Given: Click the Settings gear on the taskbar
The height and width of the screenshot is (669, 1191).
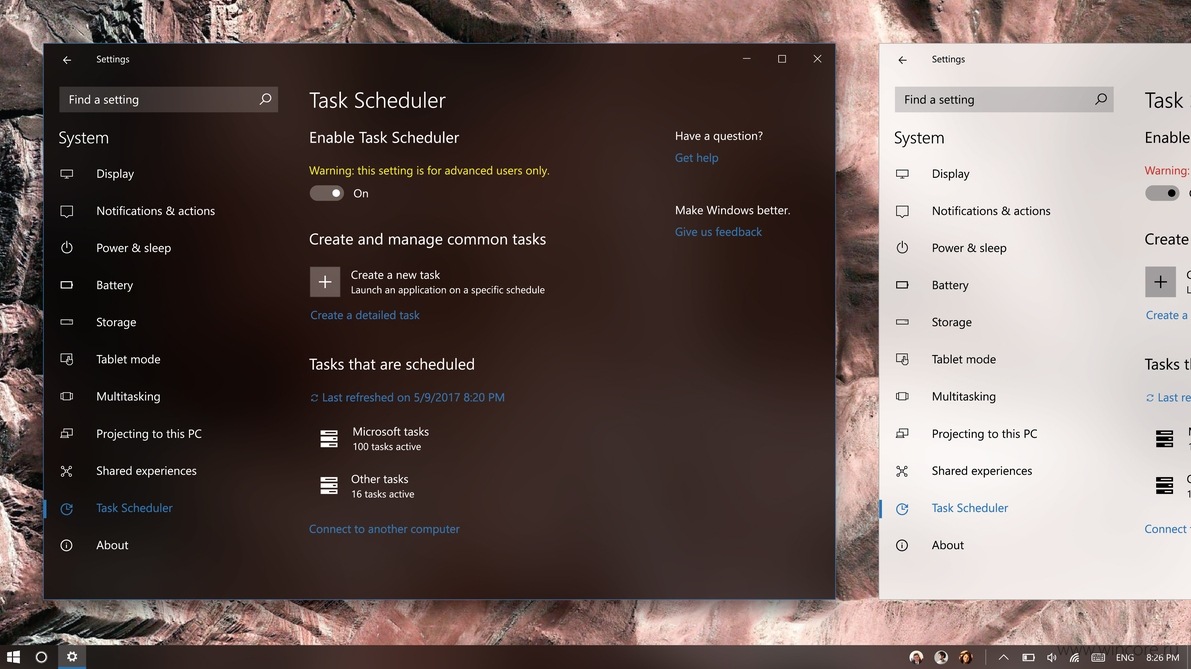Looking at the screenshot, I should [72, 657].
